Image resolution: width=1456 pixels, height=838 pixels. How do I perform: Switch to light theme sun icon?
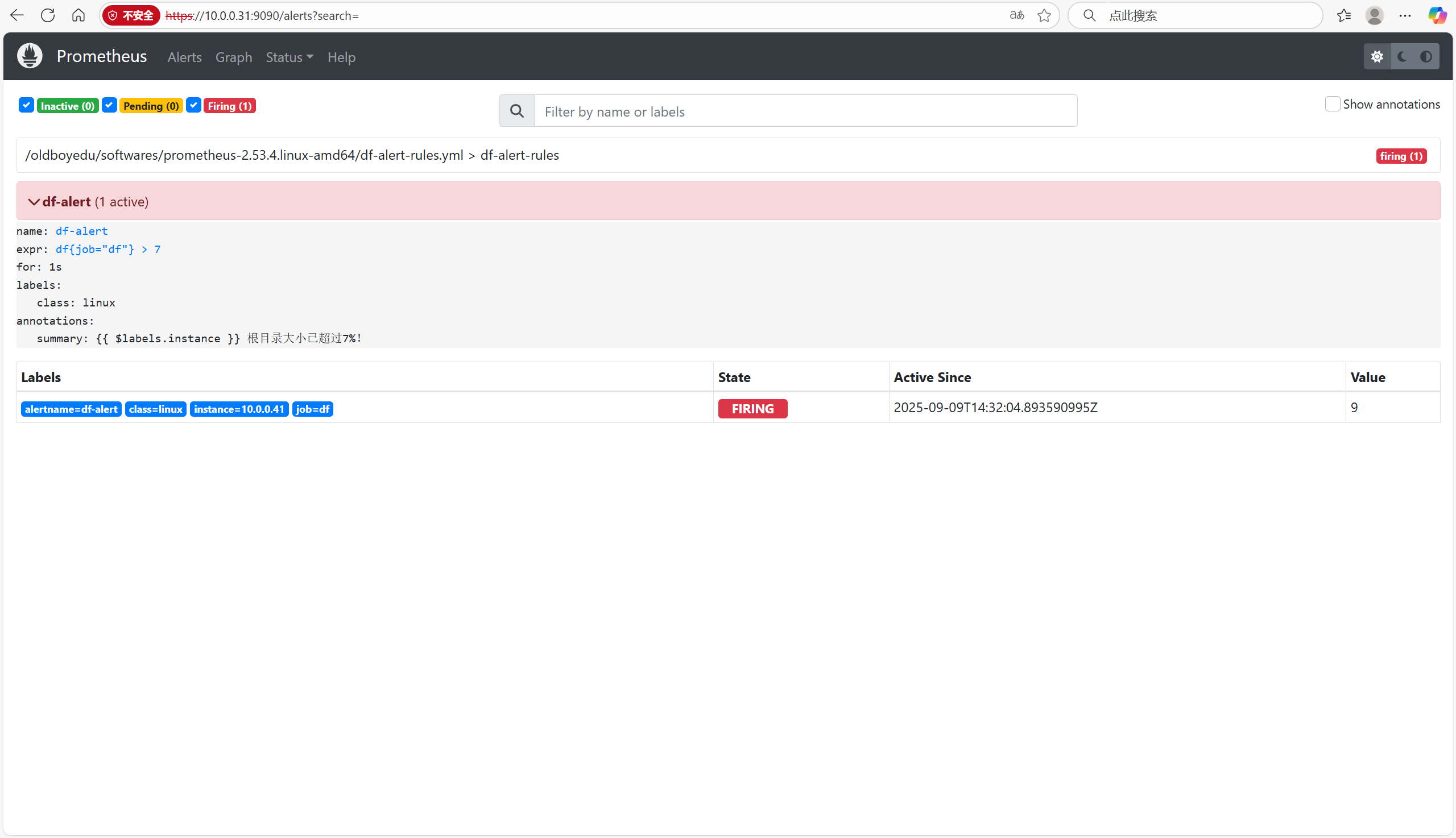1376,56
